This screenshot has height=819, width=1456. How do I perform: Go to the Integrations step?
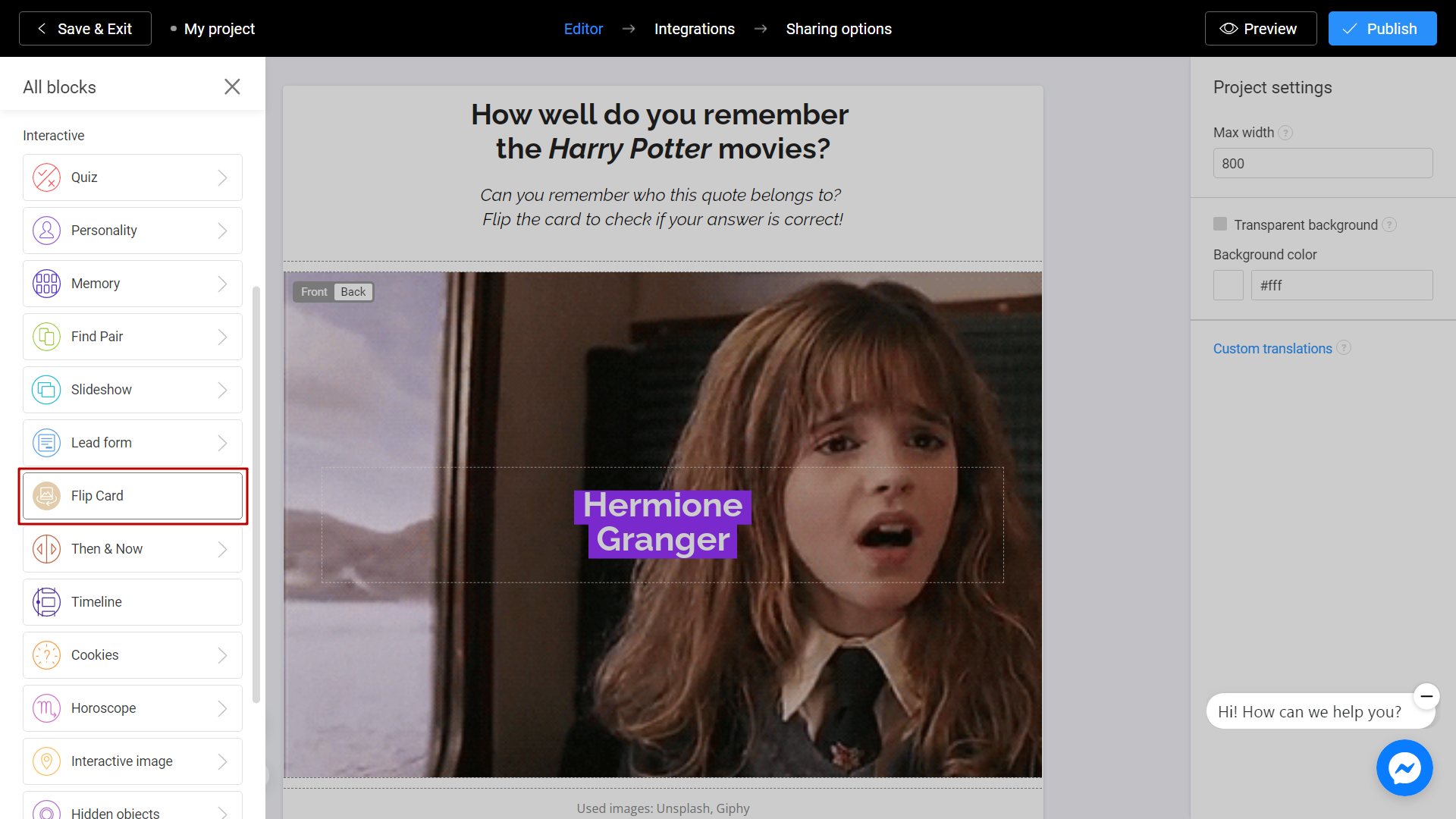click(x=694, y=29)
